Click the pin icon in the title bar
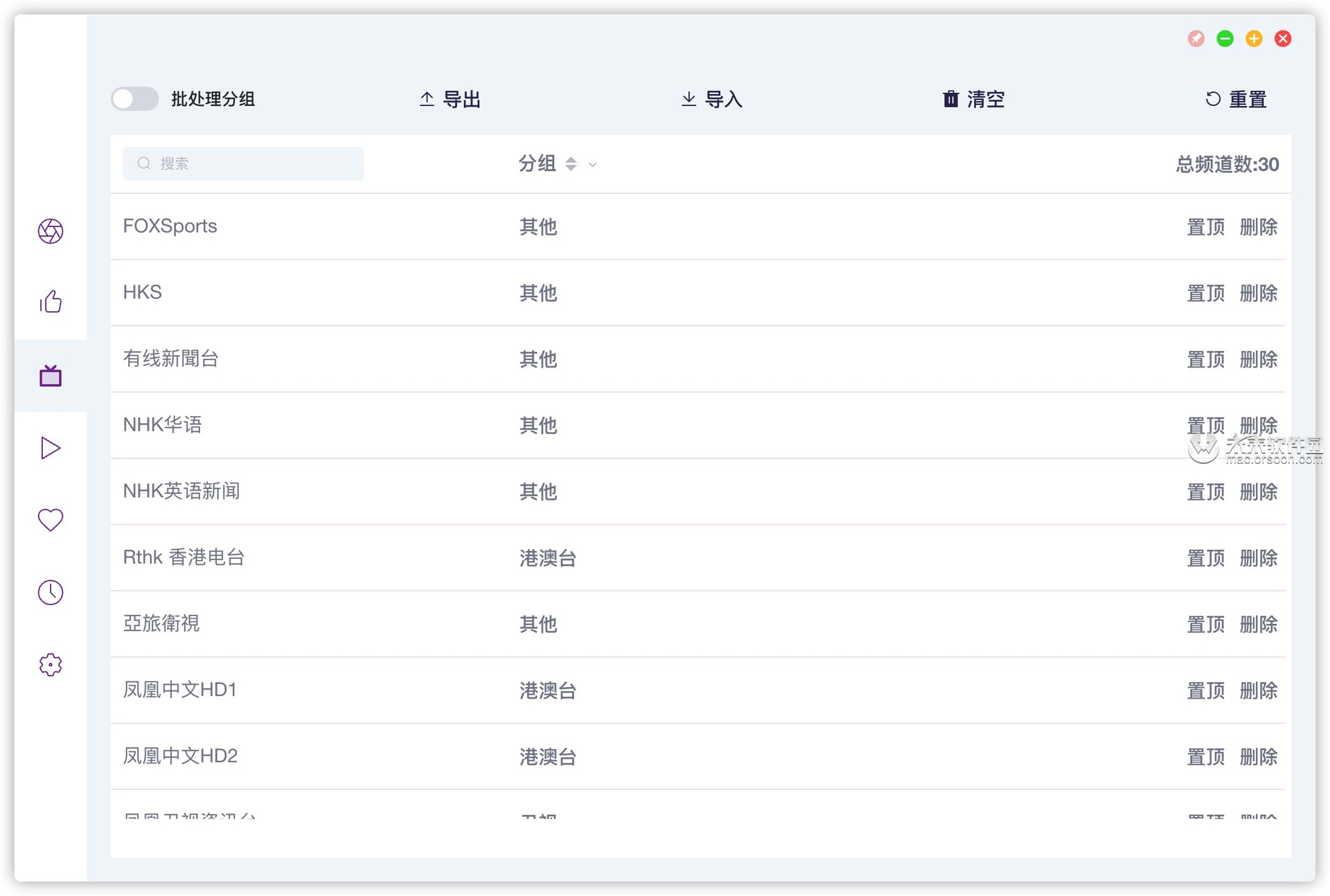This screenshot has width=1330, height=896. click(x=1196, y=39)
